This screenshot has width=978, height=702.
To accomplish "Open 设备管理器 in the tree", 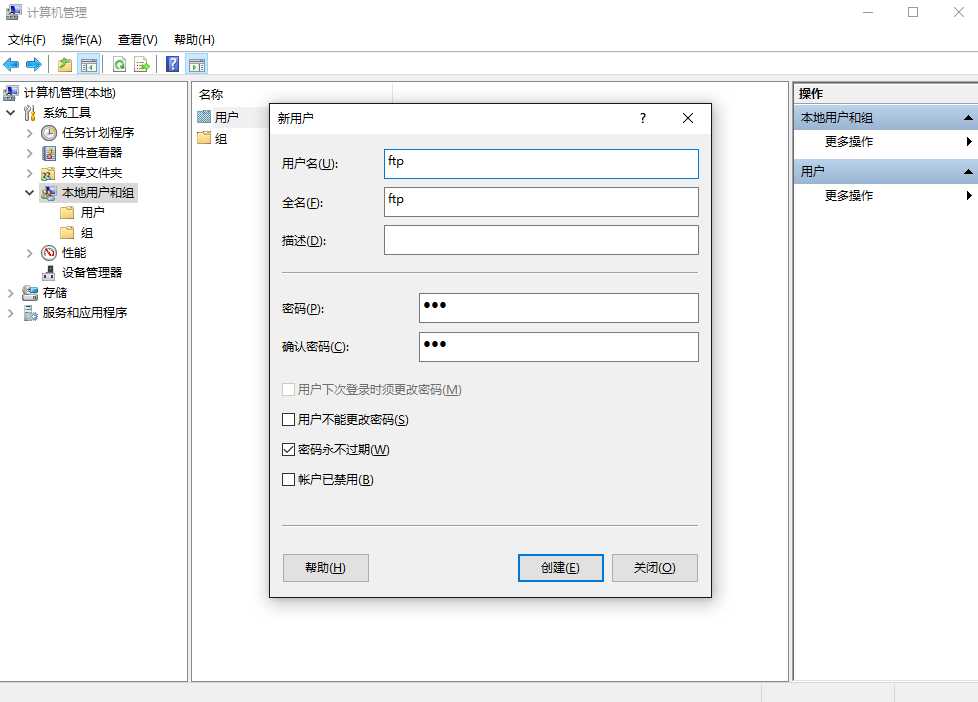I will coord(92,273).
